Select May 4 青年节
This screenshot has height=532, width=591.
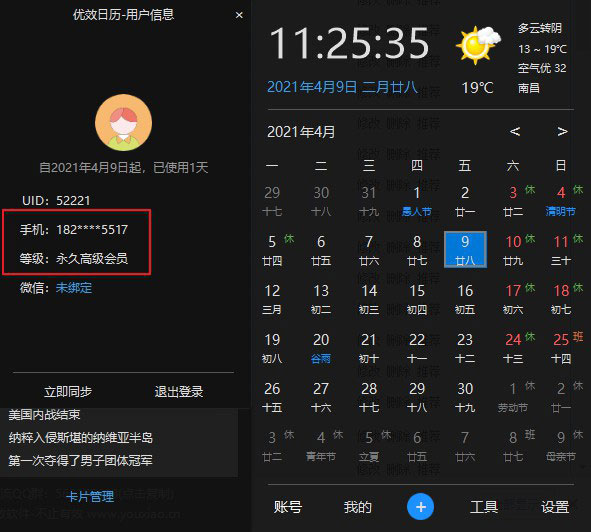[x=321, y=446]
